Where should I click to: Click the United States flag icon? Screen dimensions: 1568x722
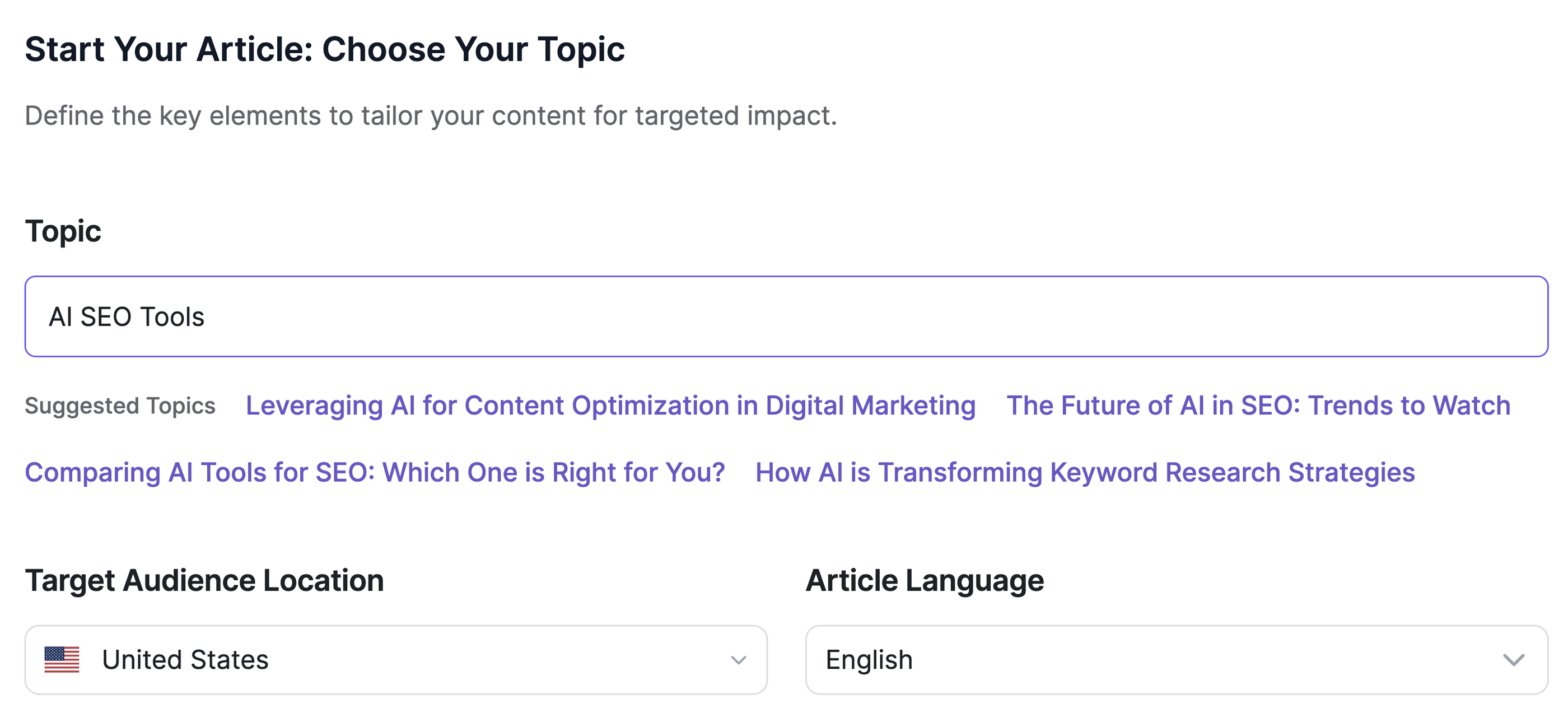tap(63, 659)
